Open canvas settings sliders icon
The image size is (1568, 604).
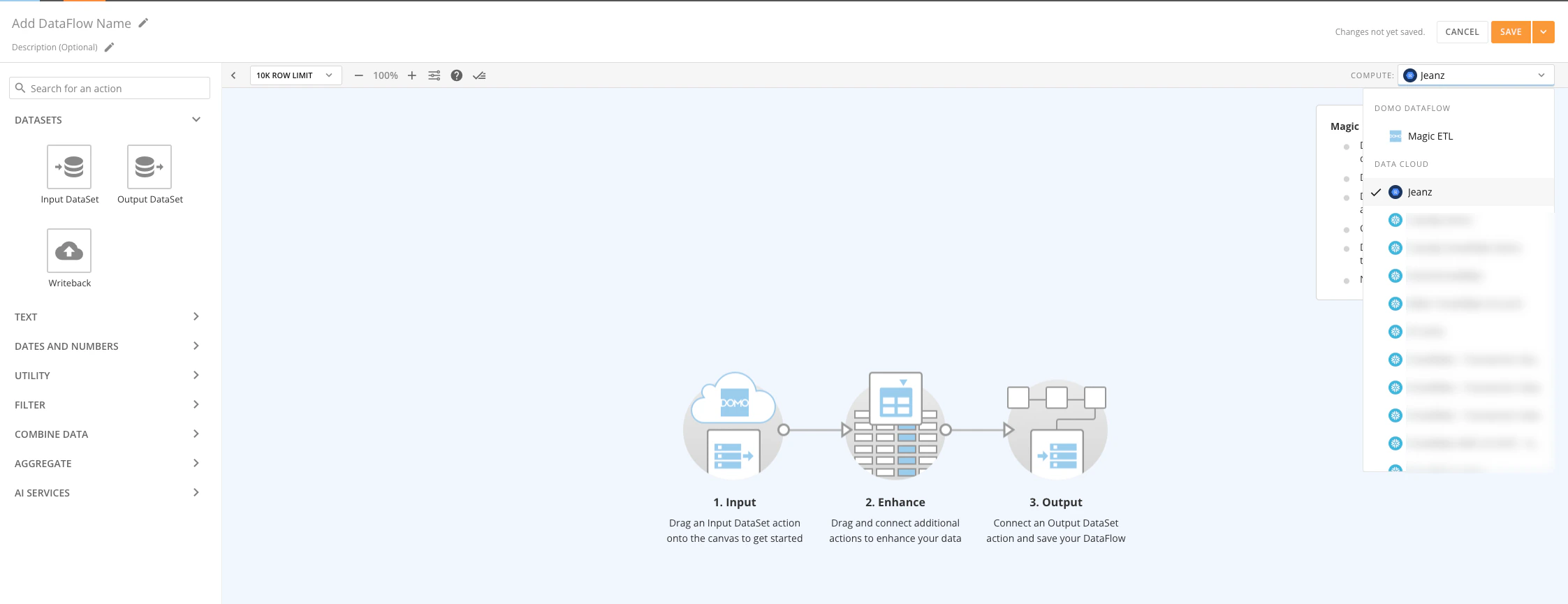click(x=434, y=75)
